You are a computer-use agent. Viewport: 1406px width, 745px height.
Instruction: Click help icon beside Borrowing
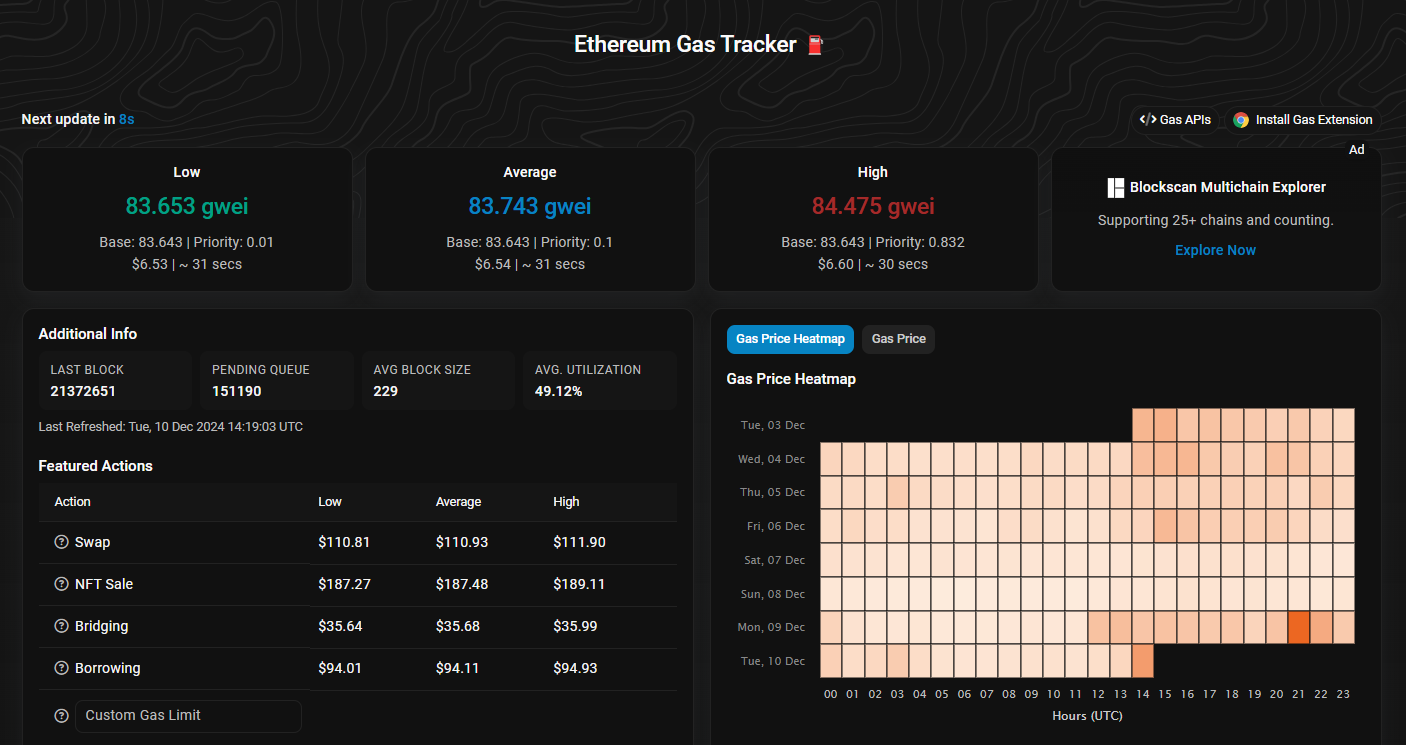pyautogui.click(x=61, y=668)
